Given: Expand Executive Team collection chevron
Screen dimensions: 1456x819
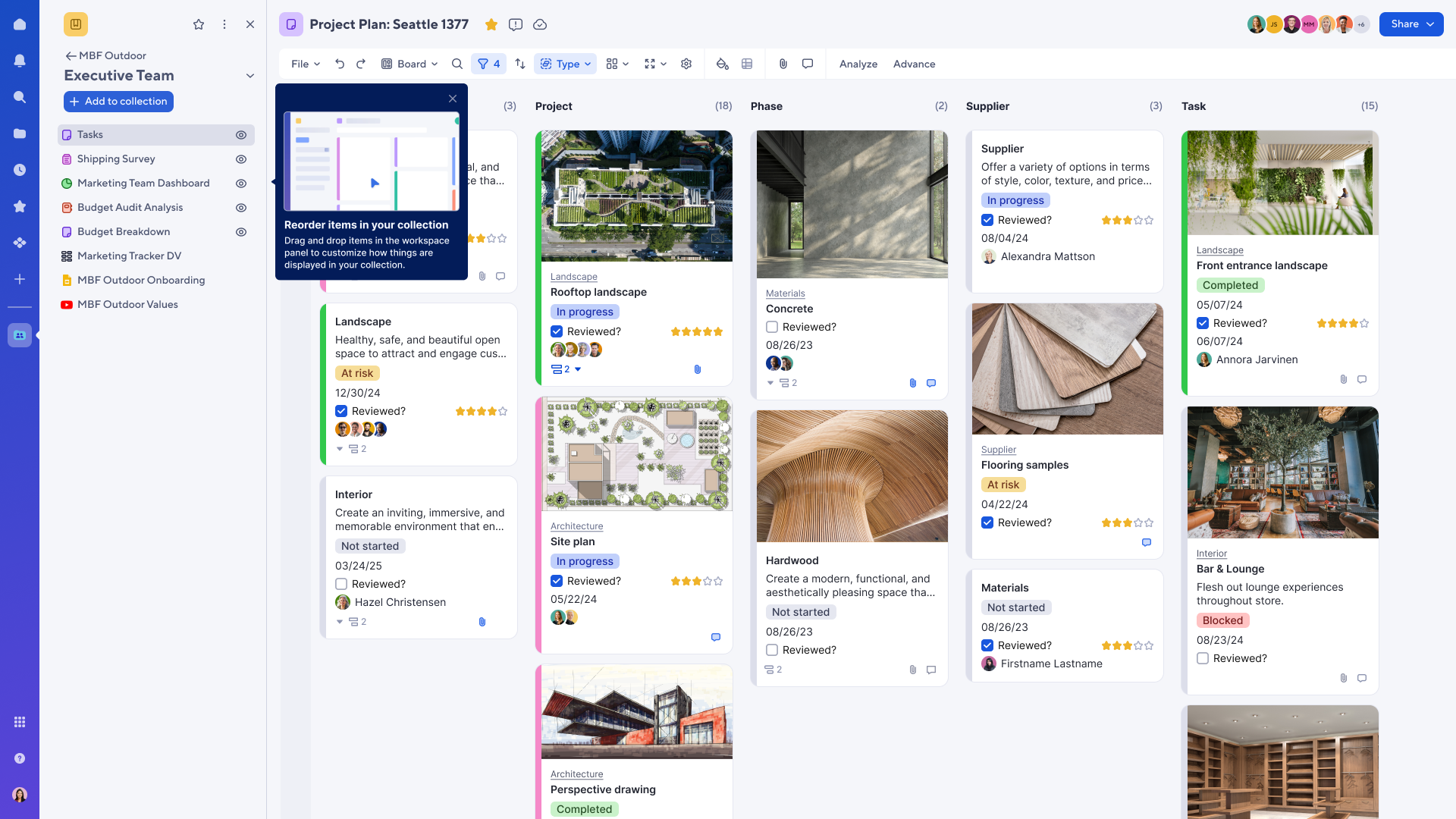Looking at the screenshot, I should click(x=250, y=76).
